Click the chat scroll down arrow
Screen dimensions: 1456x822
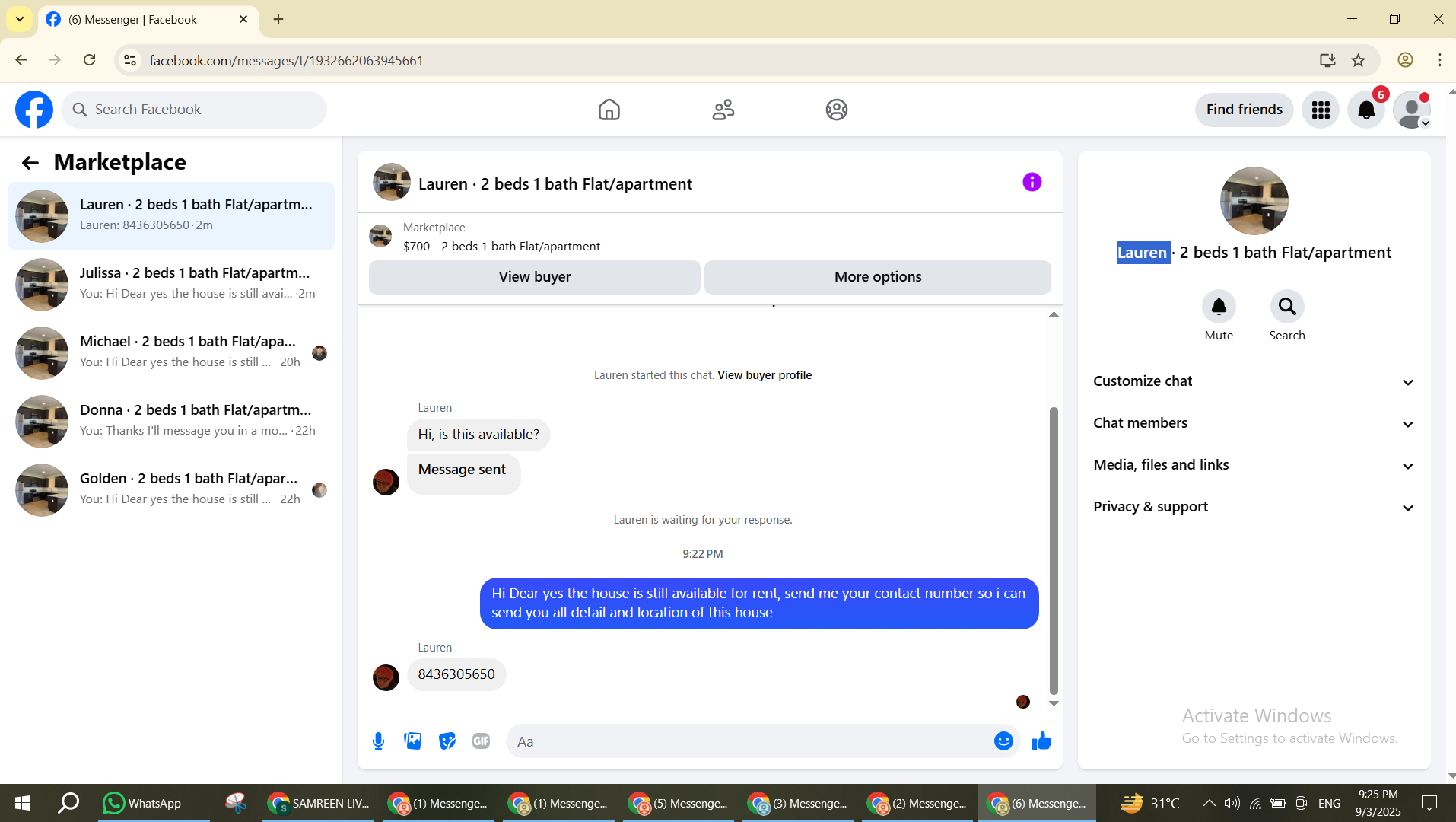1054,703
